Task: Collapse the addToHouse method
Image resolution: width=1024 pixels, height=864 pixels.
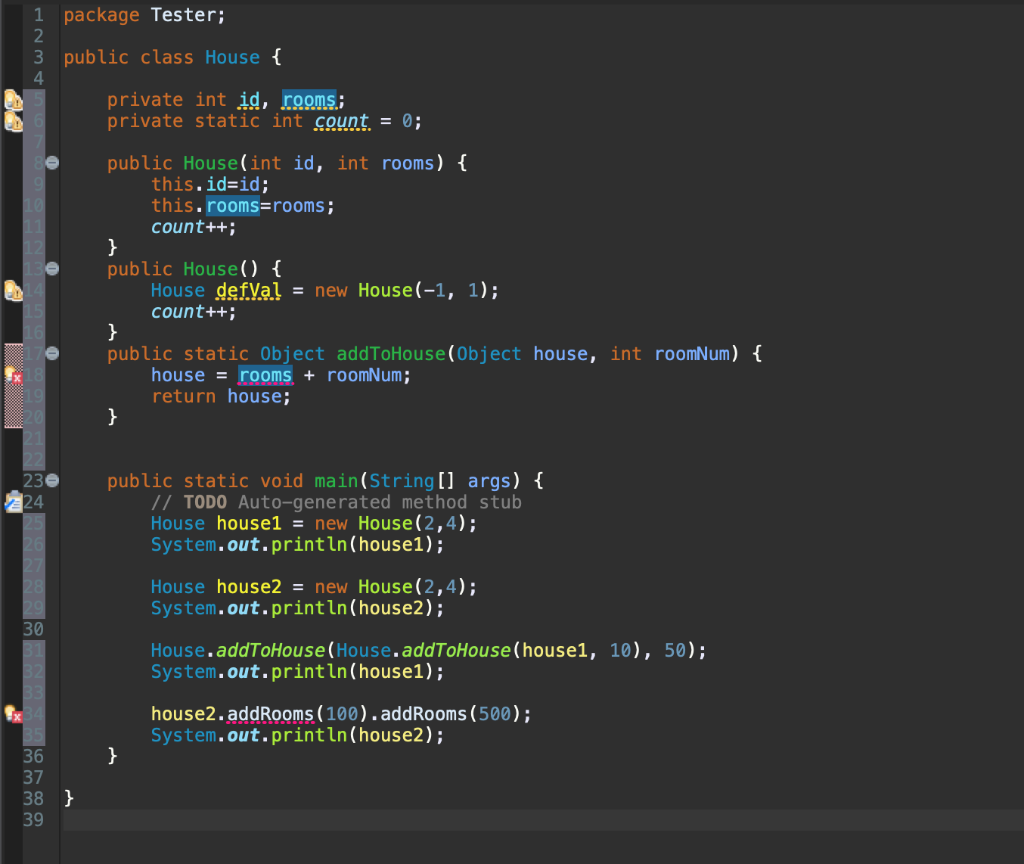Action: tap(51, 353)
